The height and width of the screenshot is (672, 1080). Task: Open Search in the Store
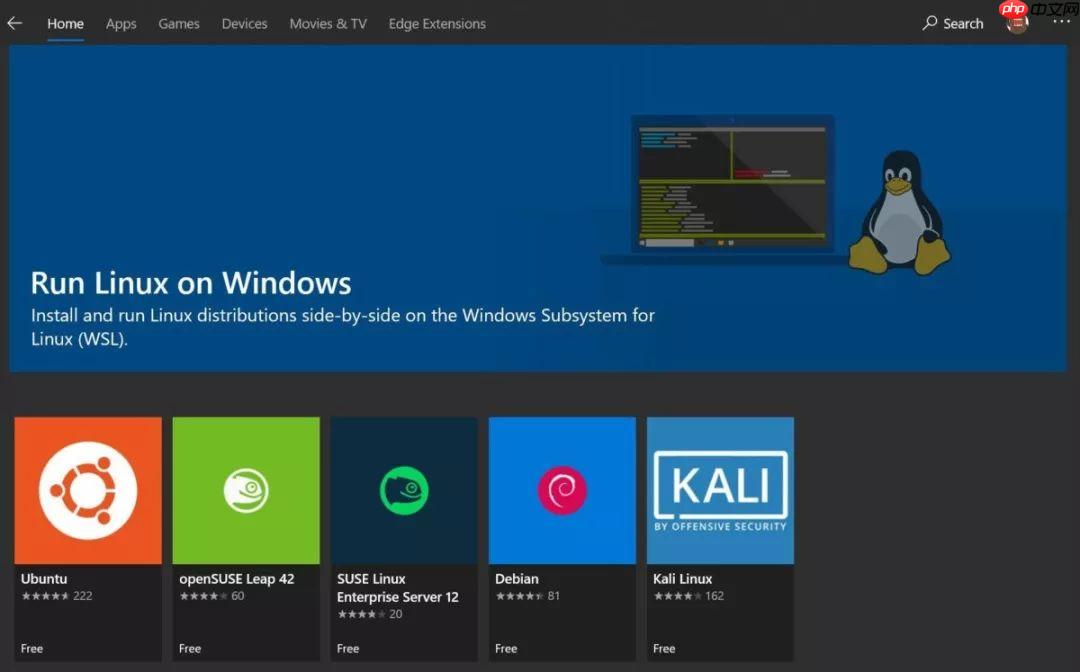click(x=952, y=23)
